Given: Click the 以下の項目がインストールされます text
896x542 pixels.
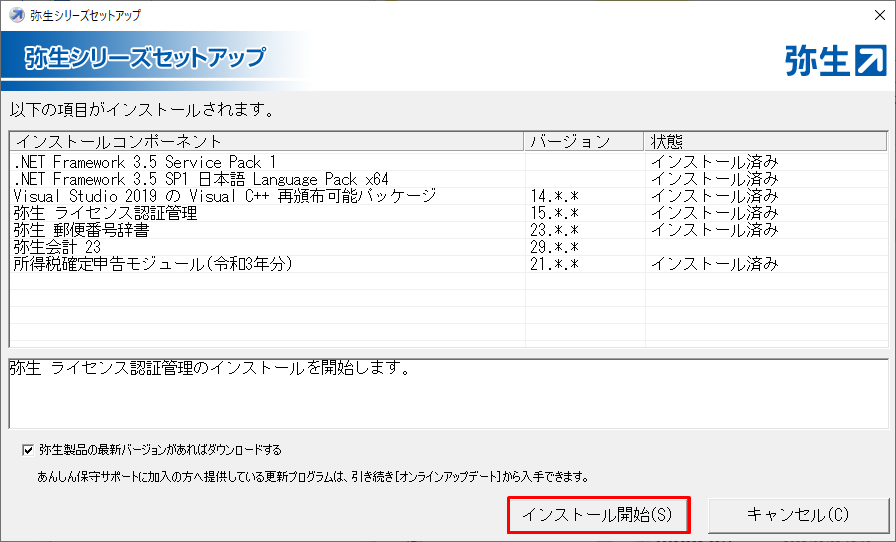Looking at the screenshot, I should tap(142, 110).
